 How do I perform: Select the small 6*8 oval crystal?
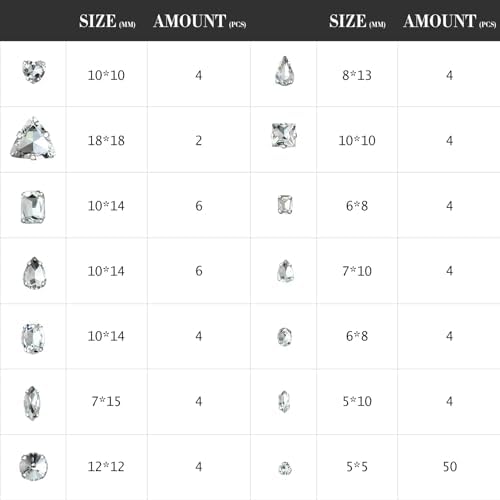tap(285, 337)
